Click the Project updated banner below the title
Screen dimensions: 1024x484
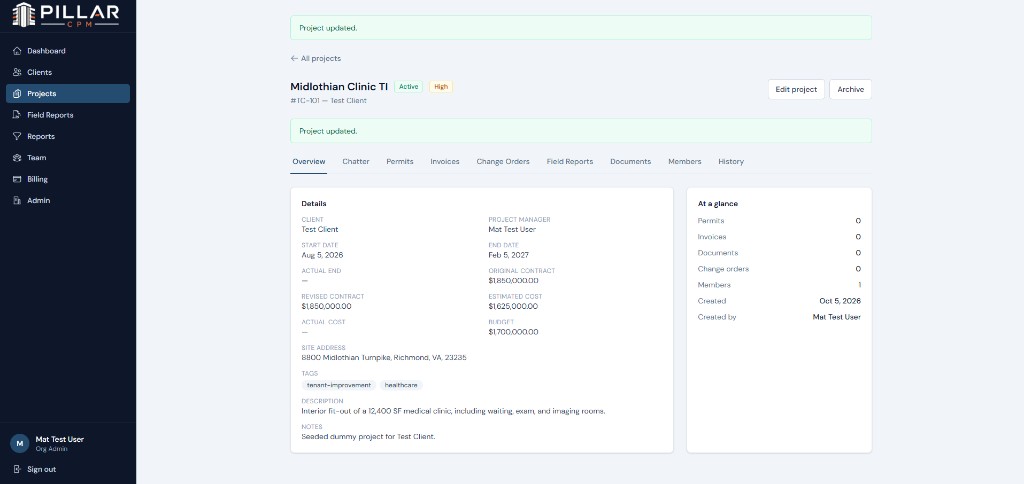(x=581, y=131)
